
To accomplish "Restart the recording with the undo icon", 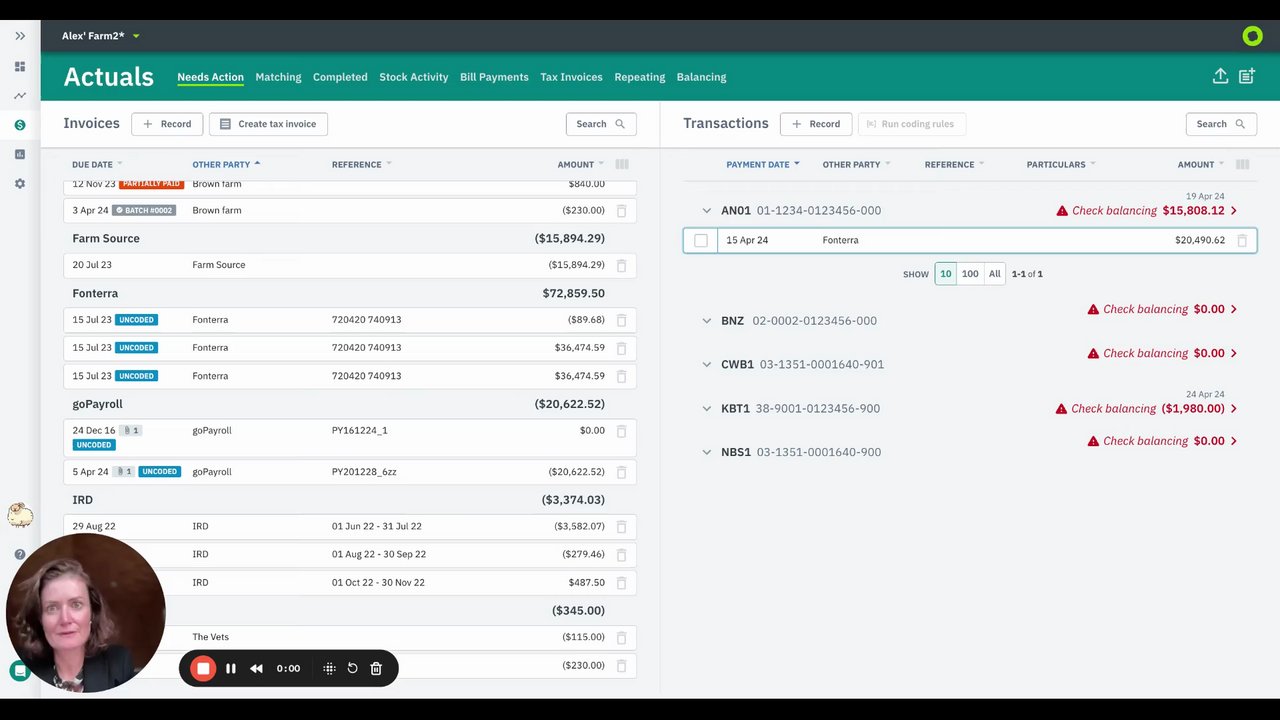I will [352, 668].
